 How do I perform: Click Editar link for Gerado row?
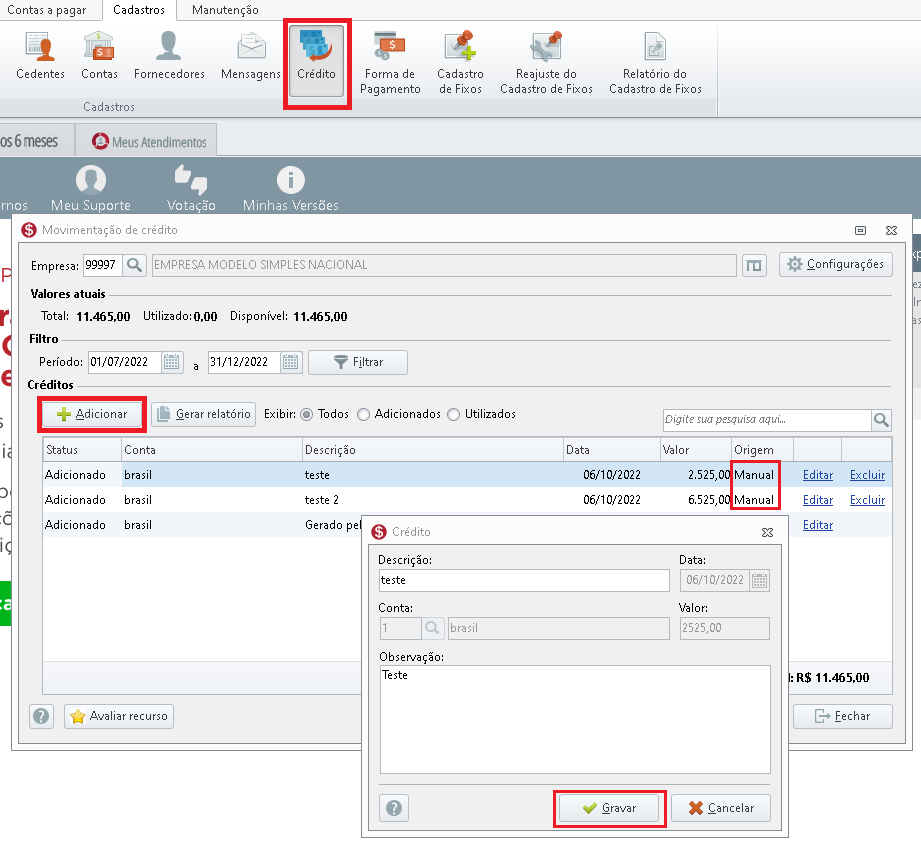(818, 525)
